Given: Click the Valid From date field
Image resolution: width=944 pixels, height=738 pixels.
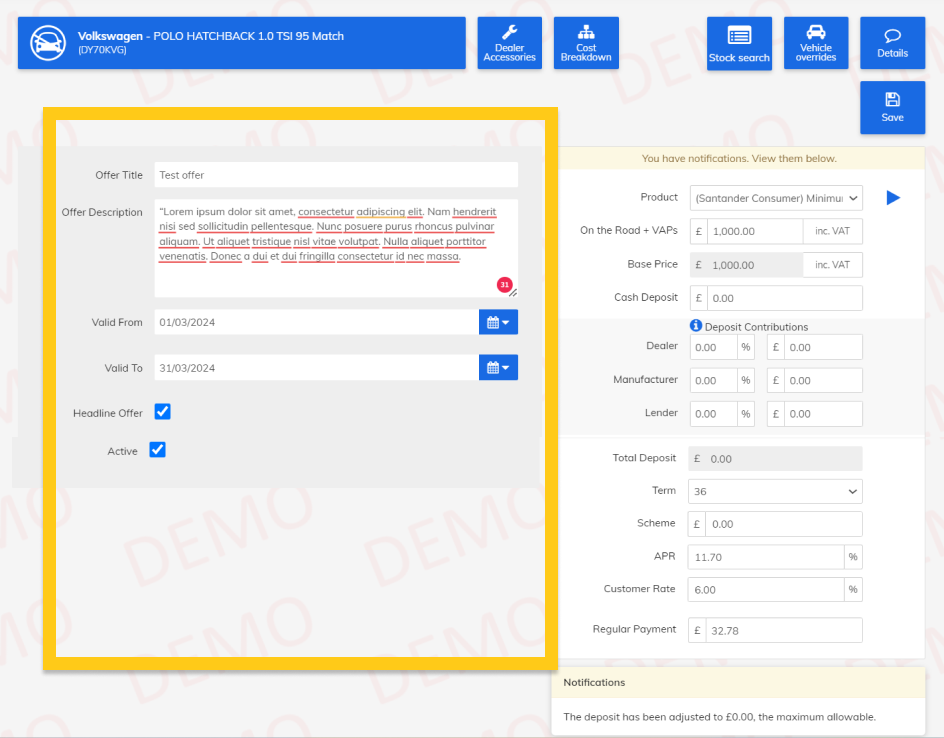Looking at the screenshot, I should tap(317, 322).
